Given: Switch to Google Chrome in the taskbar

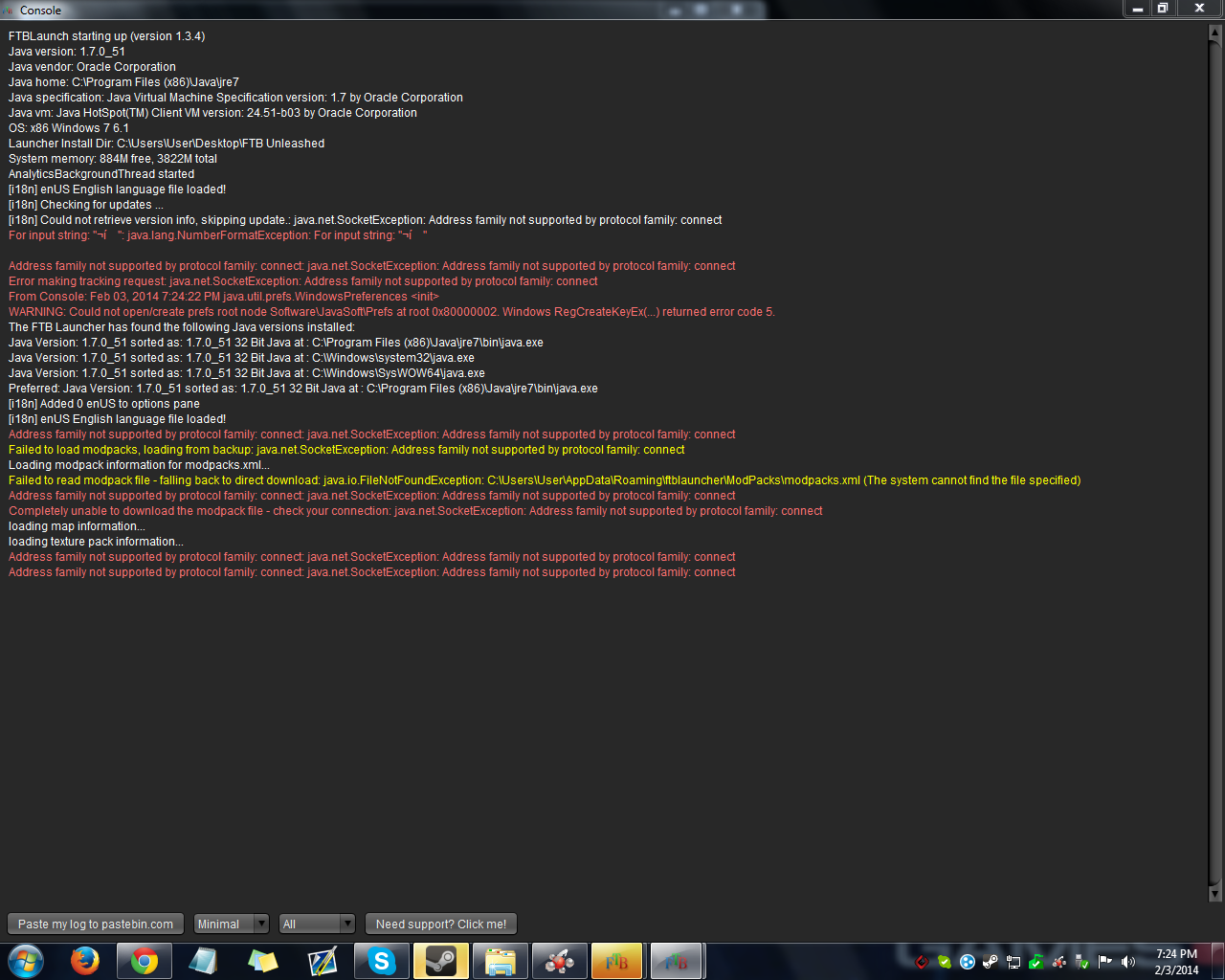Looking at the screenshot, I should [145, 961].
